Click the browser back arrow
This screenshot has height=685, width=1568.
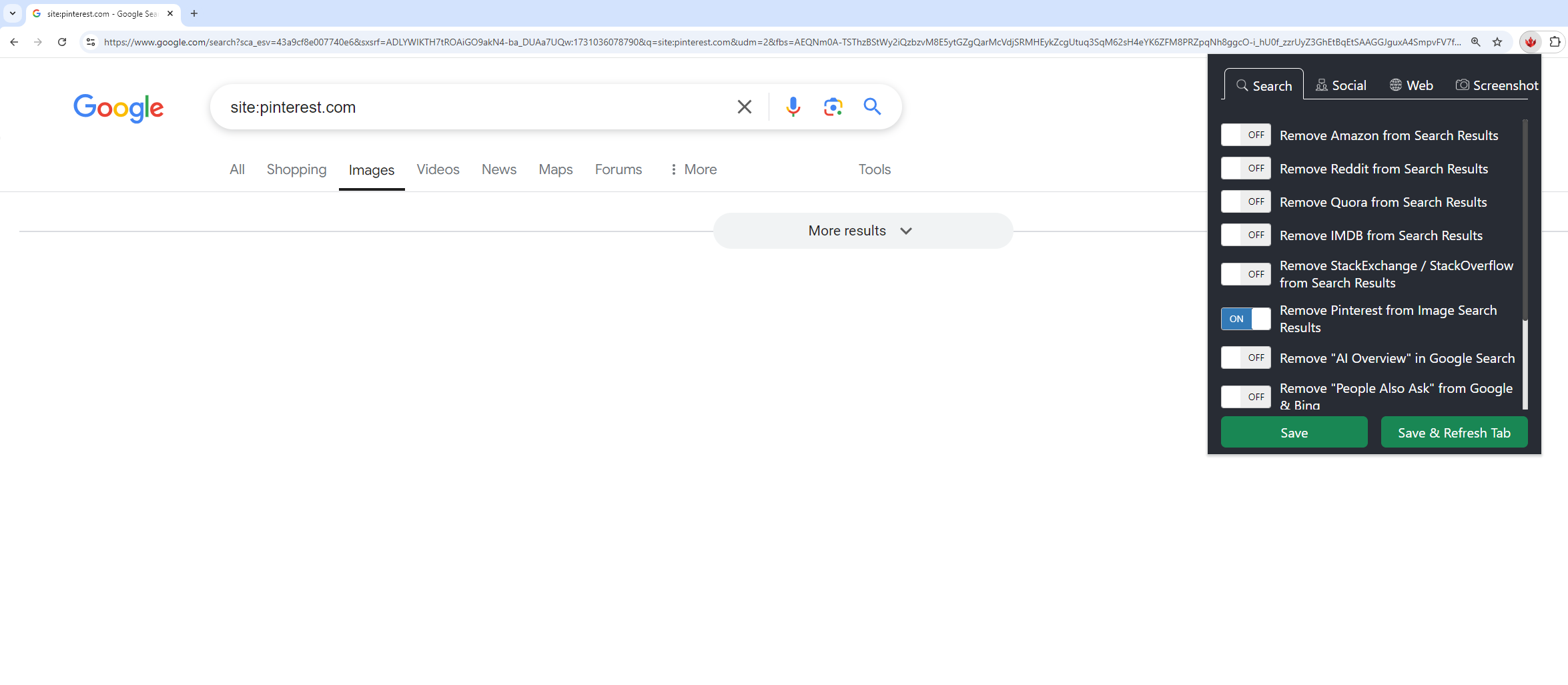tap(14, 42)
